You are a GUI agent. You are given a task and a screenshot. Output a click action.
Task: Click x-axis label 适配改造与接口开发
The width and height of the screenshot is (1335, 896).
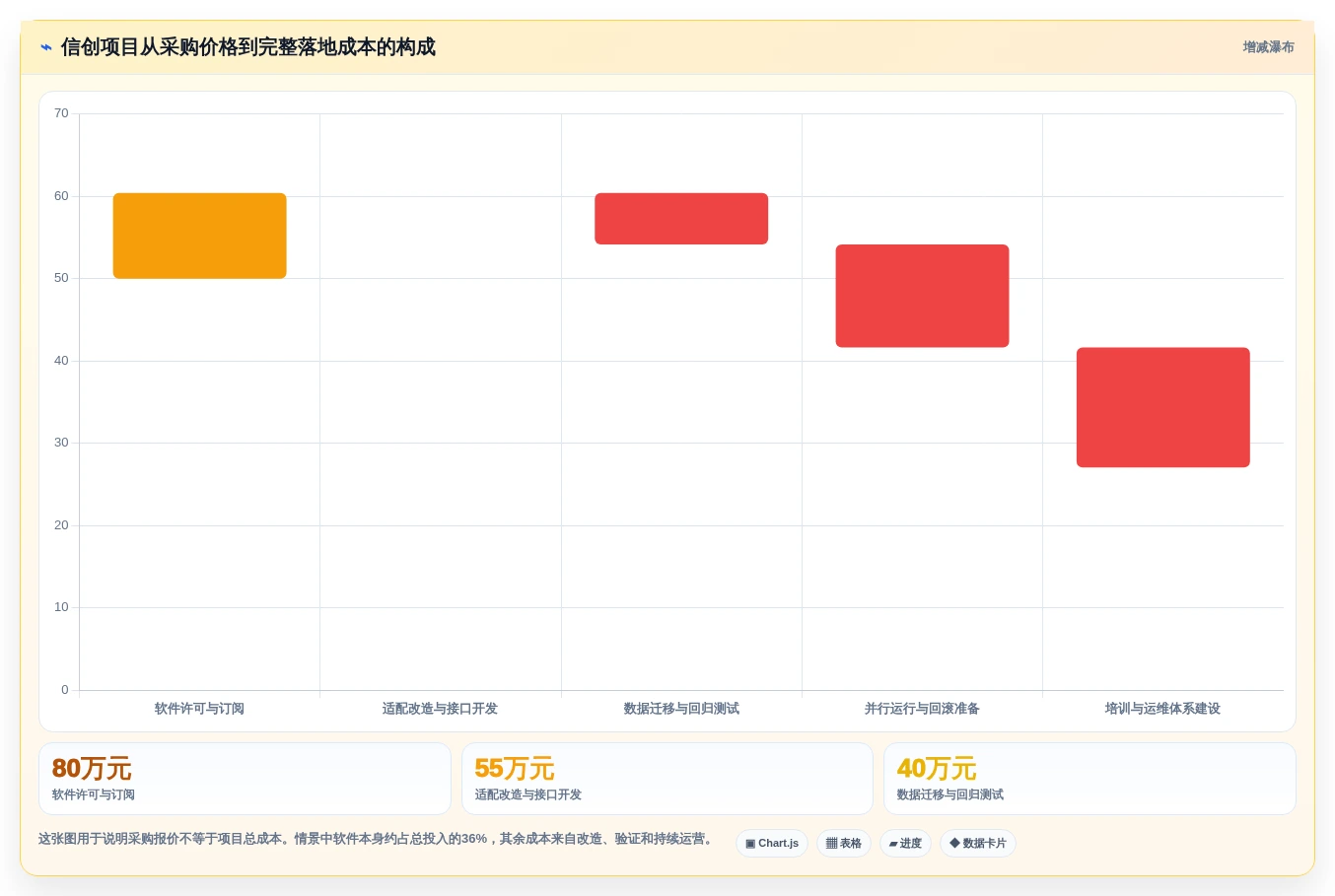[x=440, y=709]
